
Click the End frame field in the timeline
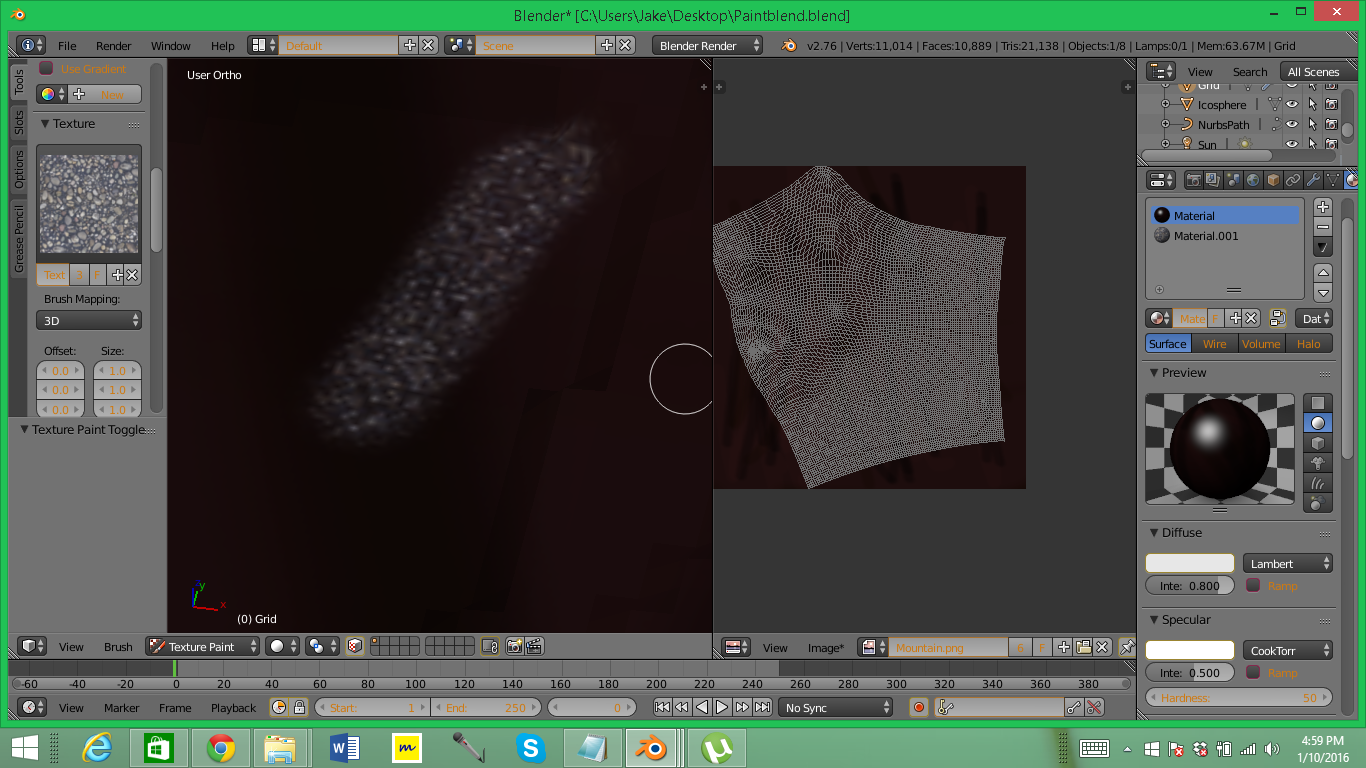(x=485, y=707)
